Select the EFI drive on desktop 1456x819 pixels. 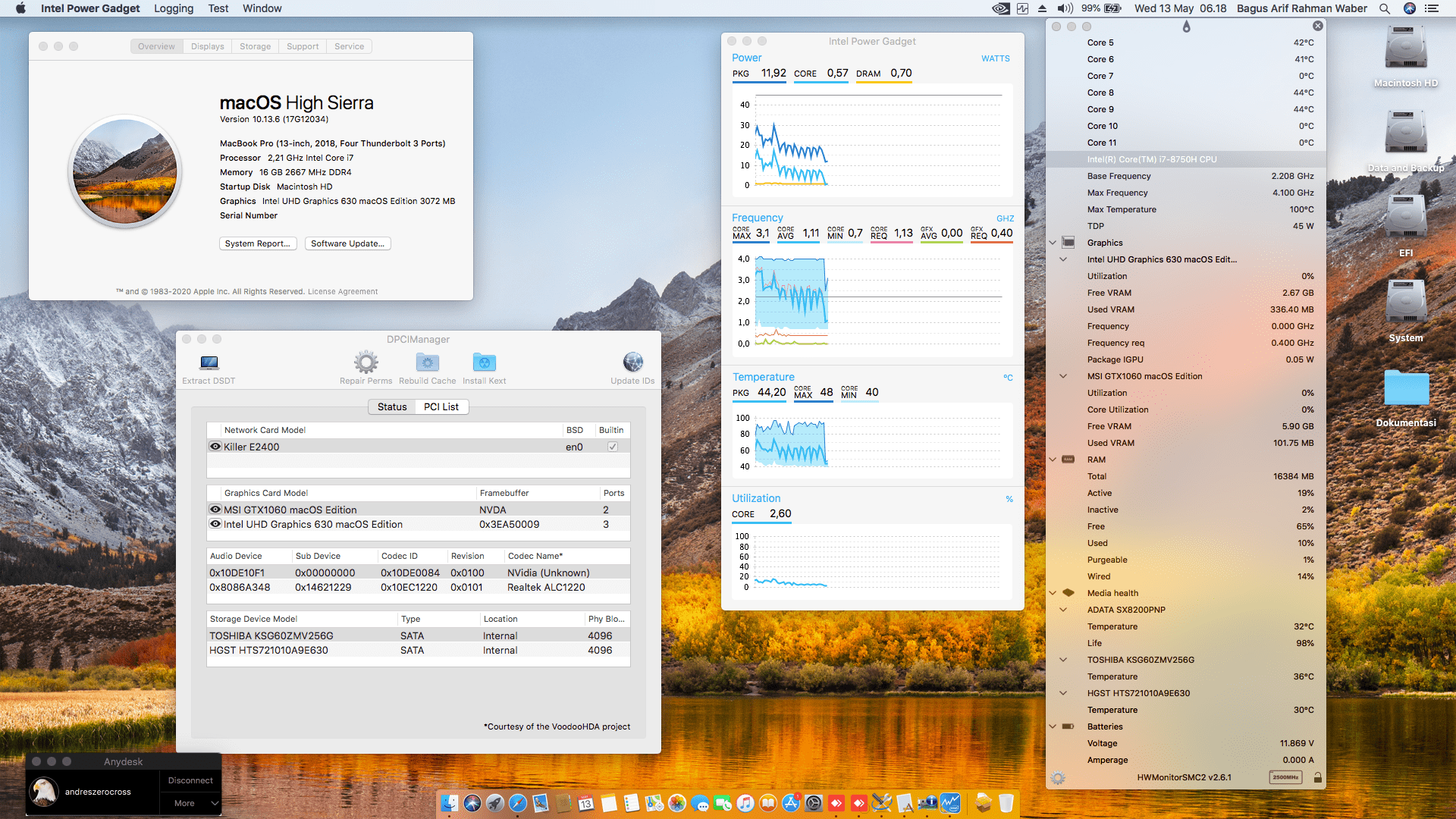point(1406,218)
